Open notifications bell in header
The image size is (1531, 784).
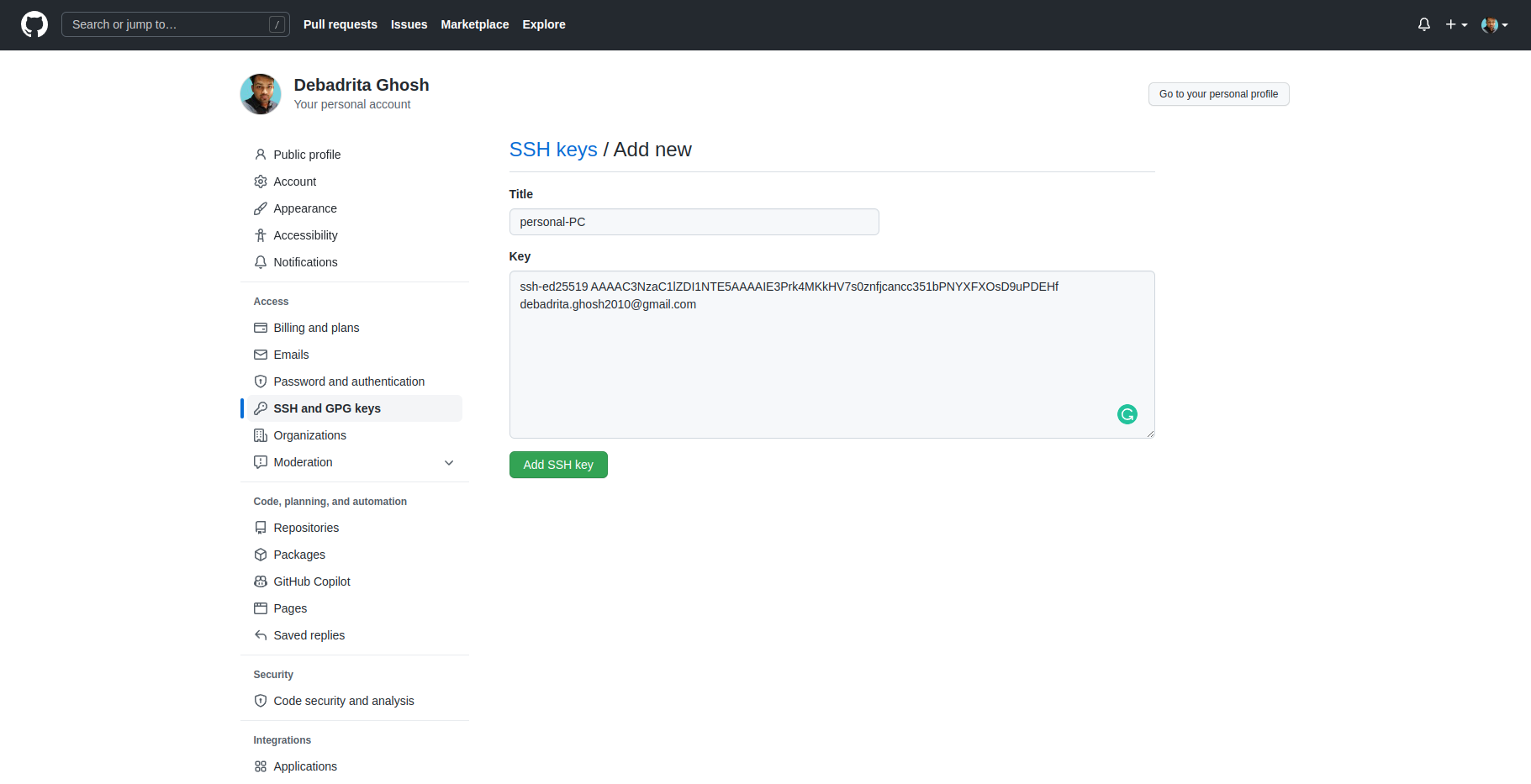coord(1424,24)
